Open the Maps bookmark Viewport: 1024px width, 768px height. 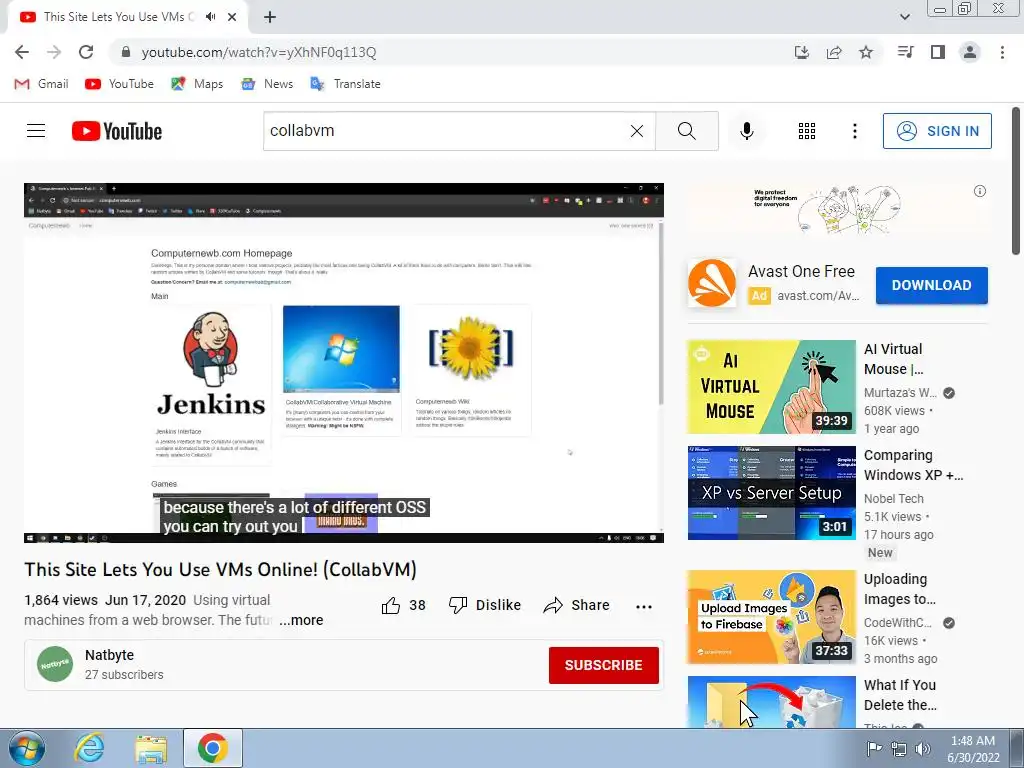(x=197, y=84)
